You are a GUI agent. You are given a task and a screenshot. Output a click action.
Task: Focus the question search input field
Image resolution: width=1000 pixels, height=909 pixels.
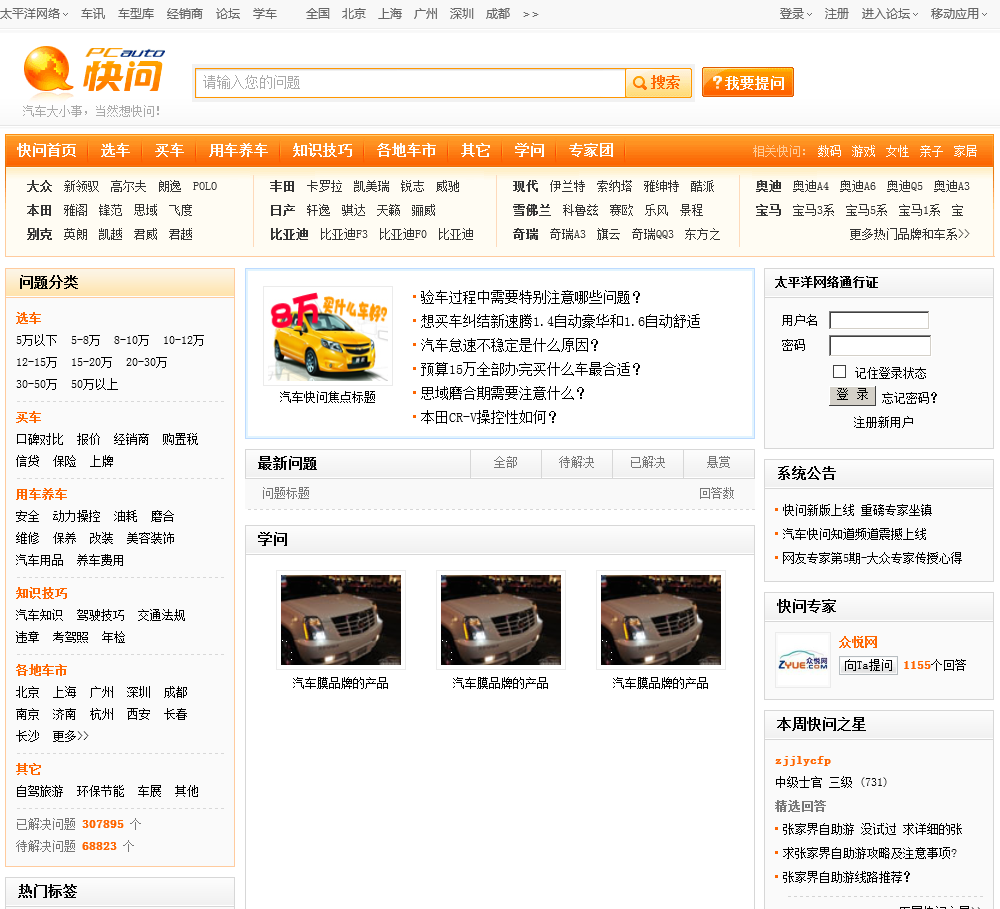(410, 83)
